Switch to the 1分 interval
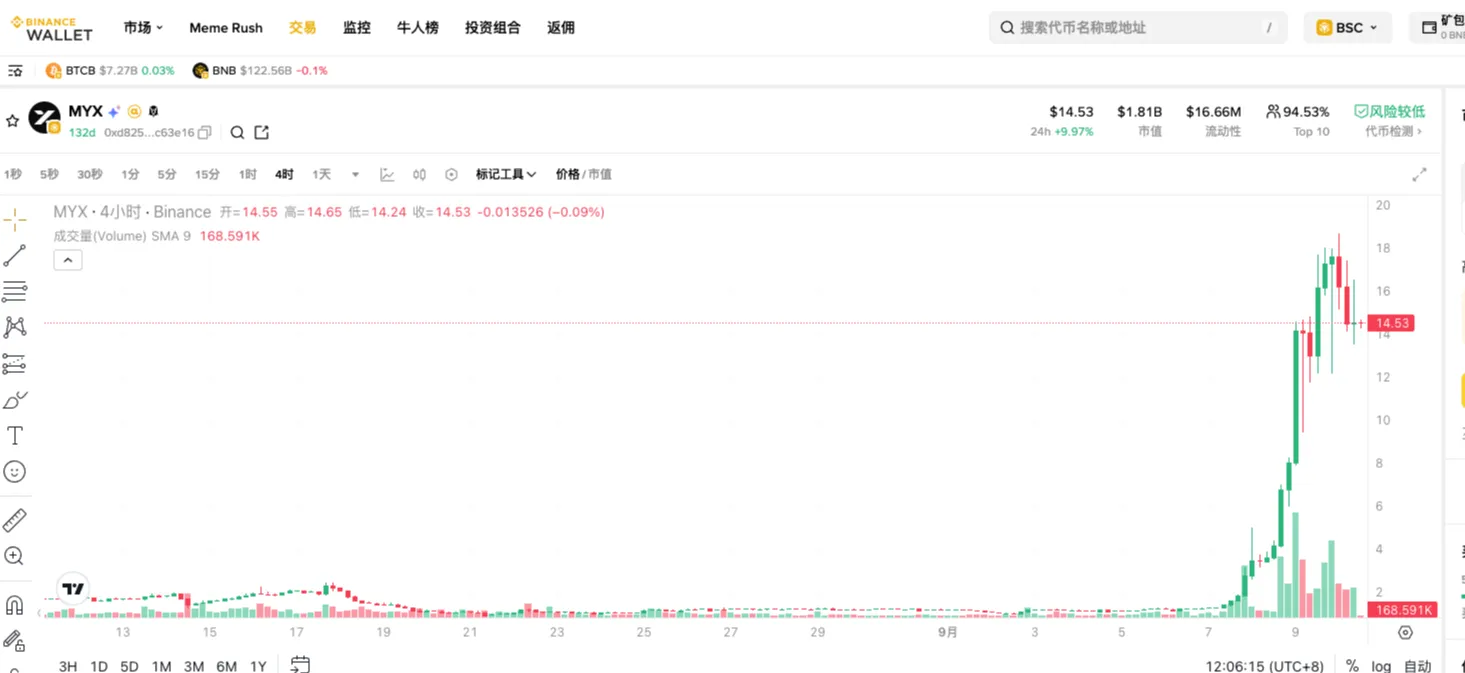Image resolution: width=1465 pixels, height=673 pixels. coord(130,174)
